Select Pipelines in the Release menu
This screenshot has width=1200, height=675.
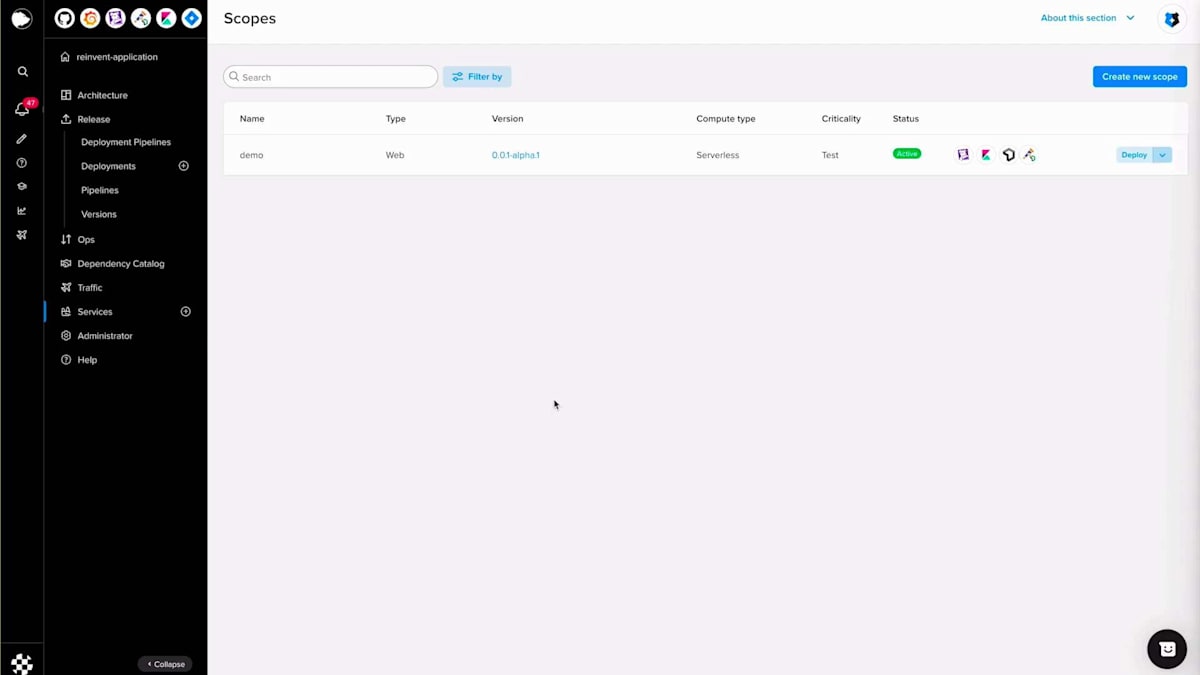tap(100, 190)
